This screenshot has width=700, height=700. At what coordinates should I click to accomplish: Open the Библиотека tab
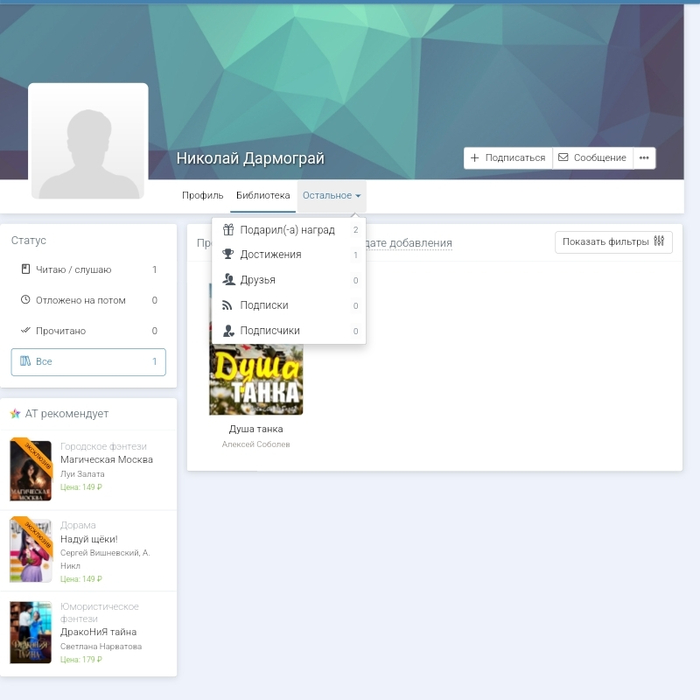coord(263,196)
